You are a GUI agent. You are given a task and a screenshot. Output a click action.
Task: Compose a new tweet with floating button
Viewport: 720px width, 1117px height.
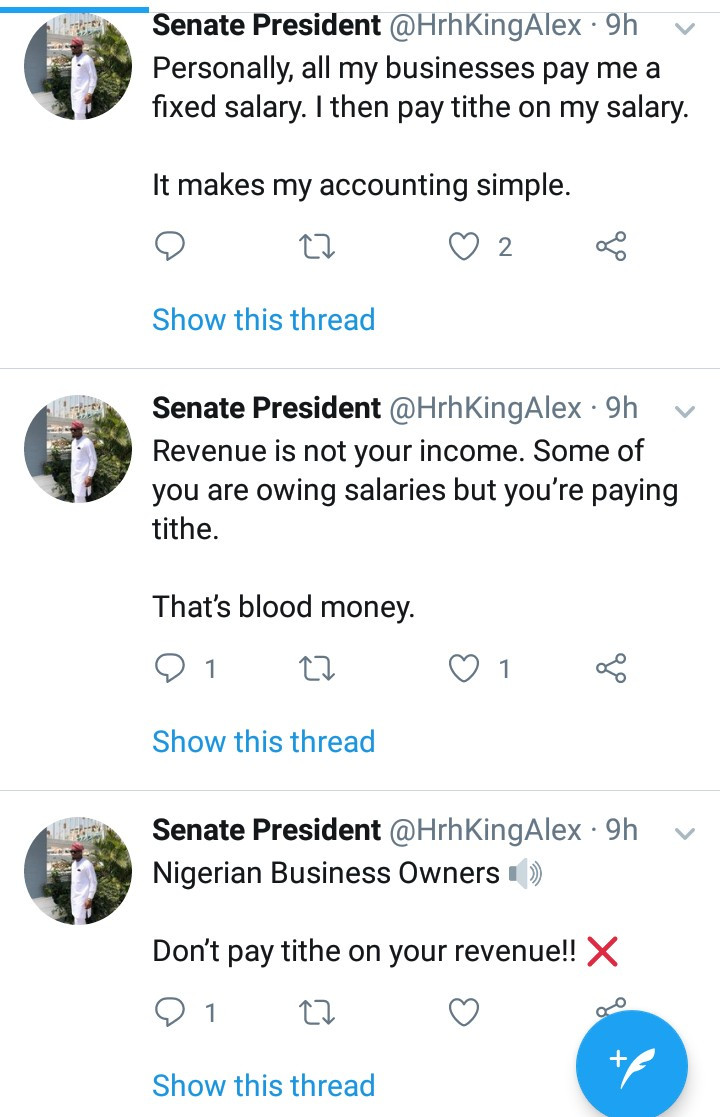[x=631, y=1064]
